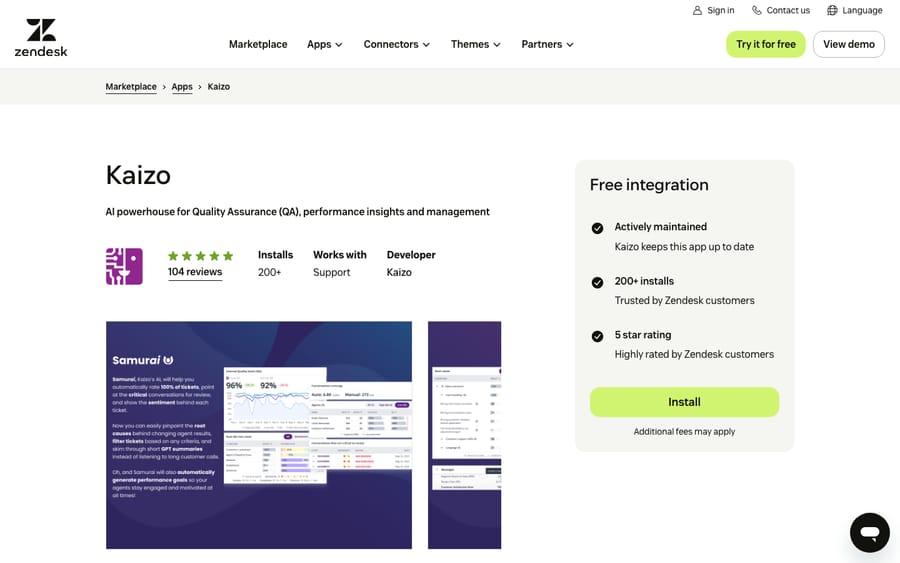The width and height of the screenshot is (900, 563).
Task: Go to Apps breadcrumb link
Action: [182, 87]
